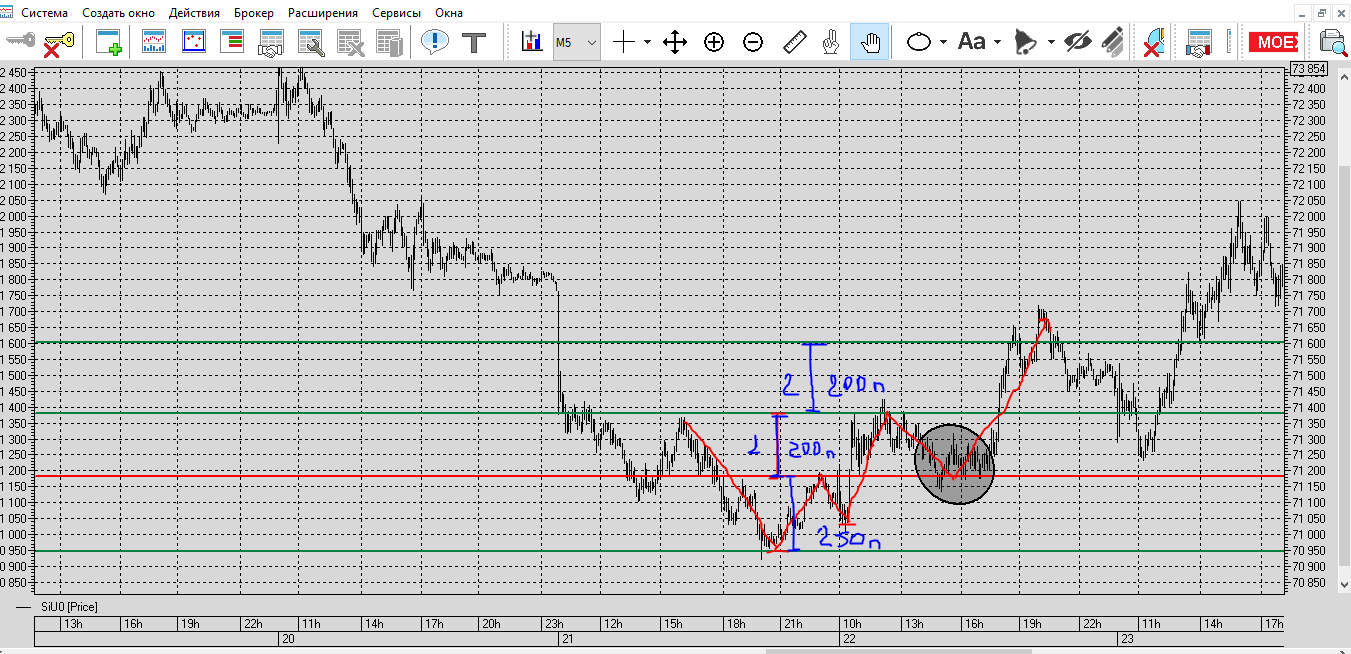Click date 20 on the time axis
Viewport: 1351px width, 654px height.
click(288, 638)
